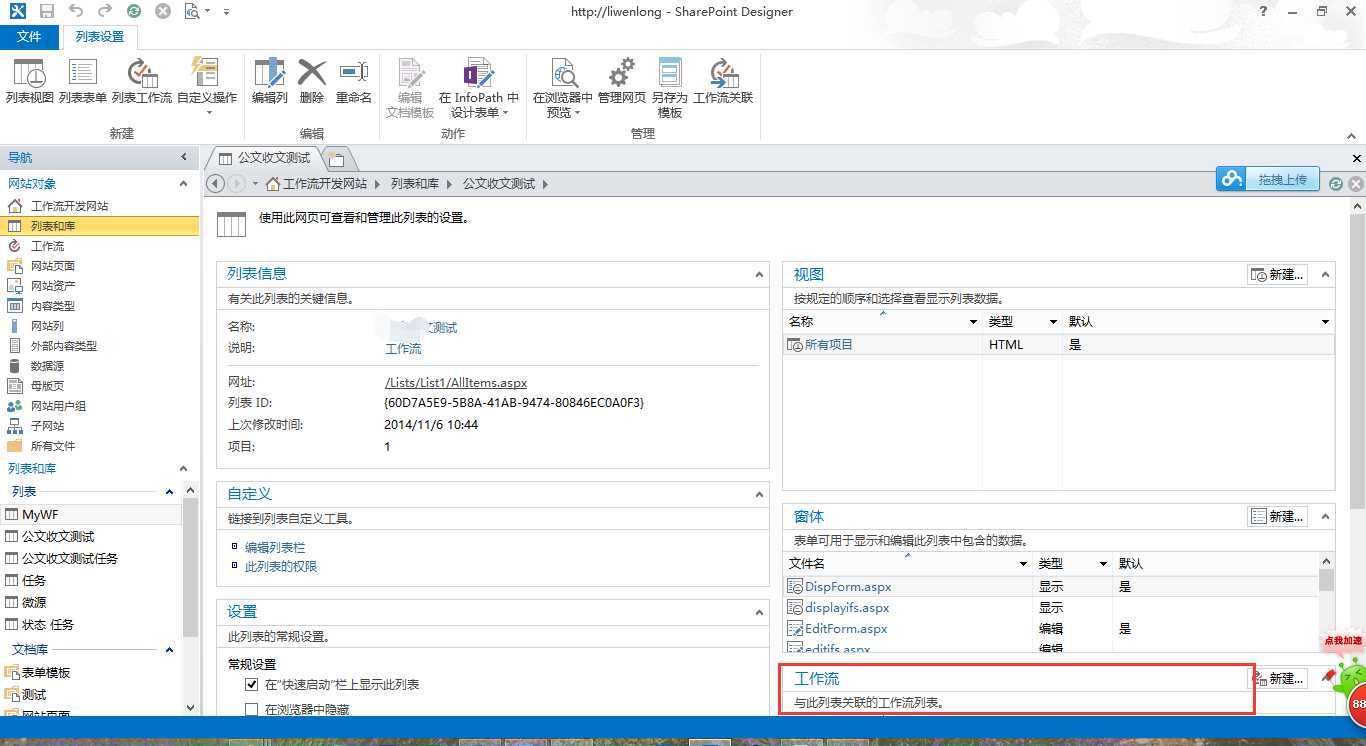Image resolution: width=1366 pixels, height=746 pixels.
Task: Open DispForm.aspx in the forms list
Action: (847, 587)
